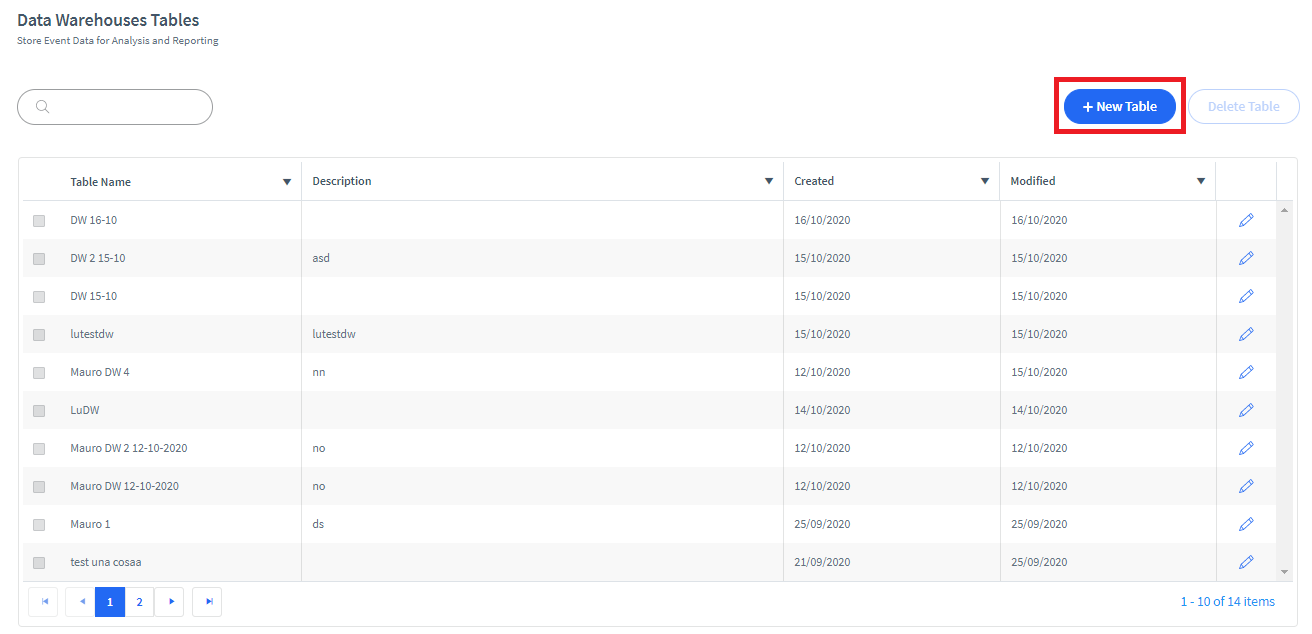This screenshot has height=634, width=1312.
Task: Select checkbox for DW 16-10
Action: pos(39,221)
